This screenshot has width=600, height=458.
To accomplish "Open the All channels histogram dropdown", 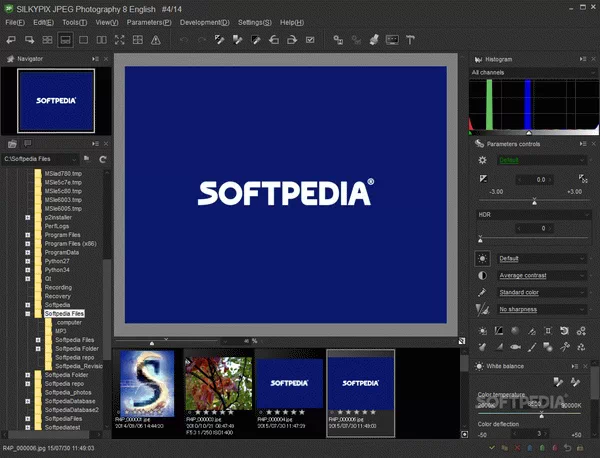I will pyautogui.click(x=533, y=72).
